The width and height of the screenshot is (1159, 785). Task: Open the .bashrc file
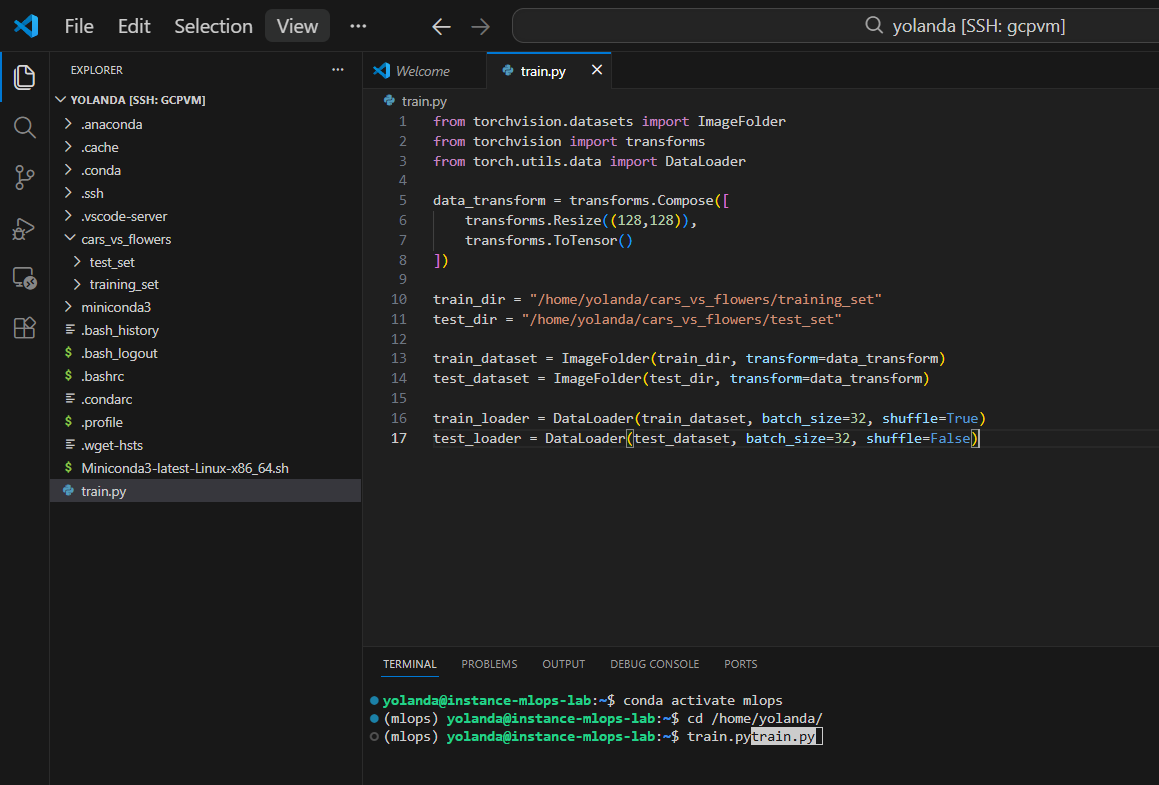point(102,376)
